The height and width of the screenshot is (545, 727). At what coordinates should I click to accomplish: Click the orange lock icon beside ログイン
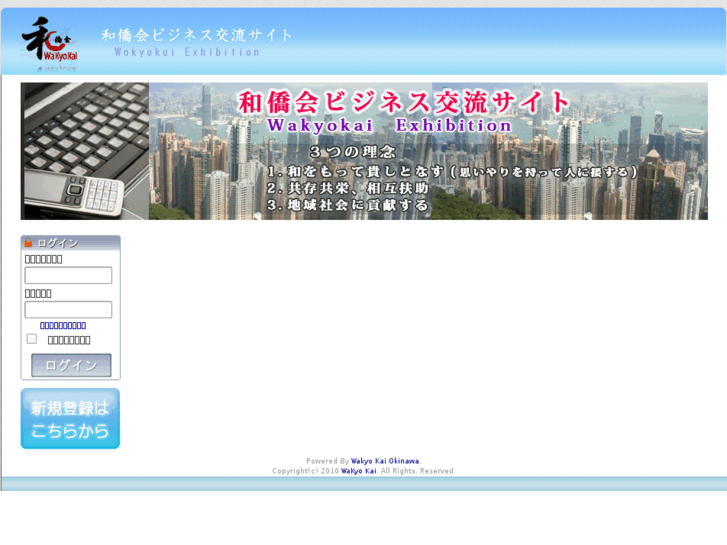point(28,242)
